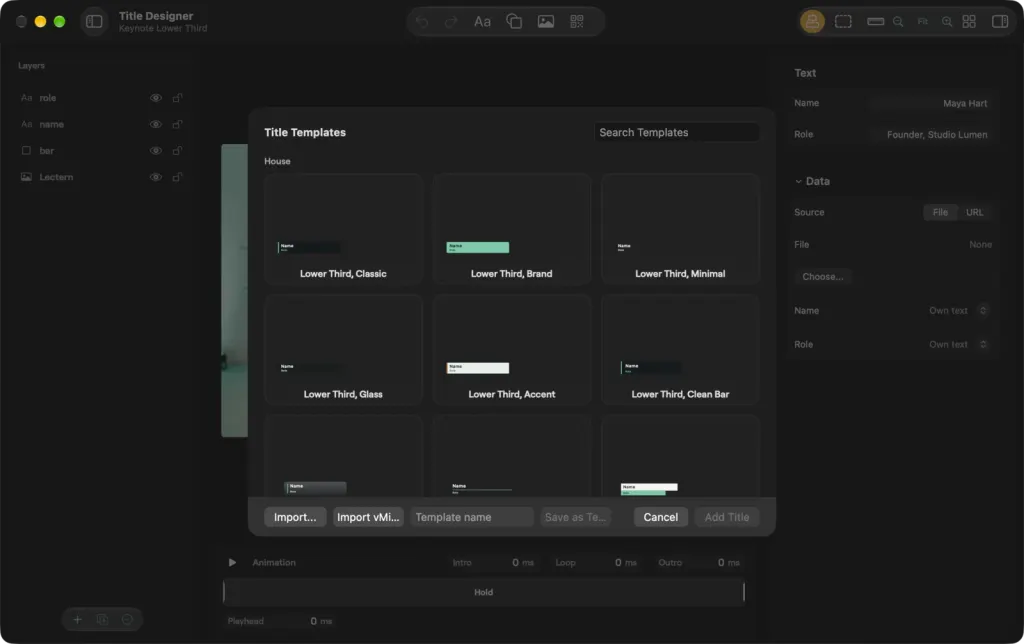Viewport: 1024px width, 644px height.
Task: Open the Role Own text dropdown
Action: coord(957,344)
